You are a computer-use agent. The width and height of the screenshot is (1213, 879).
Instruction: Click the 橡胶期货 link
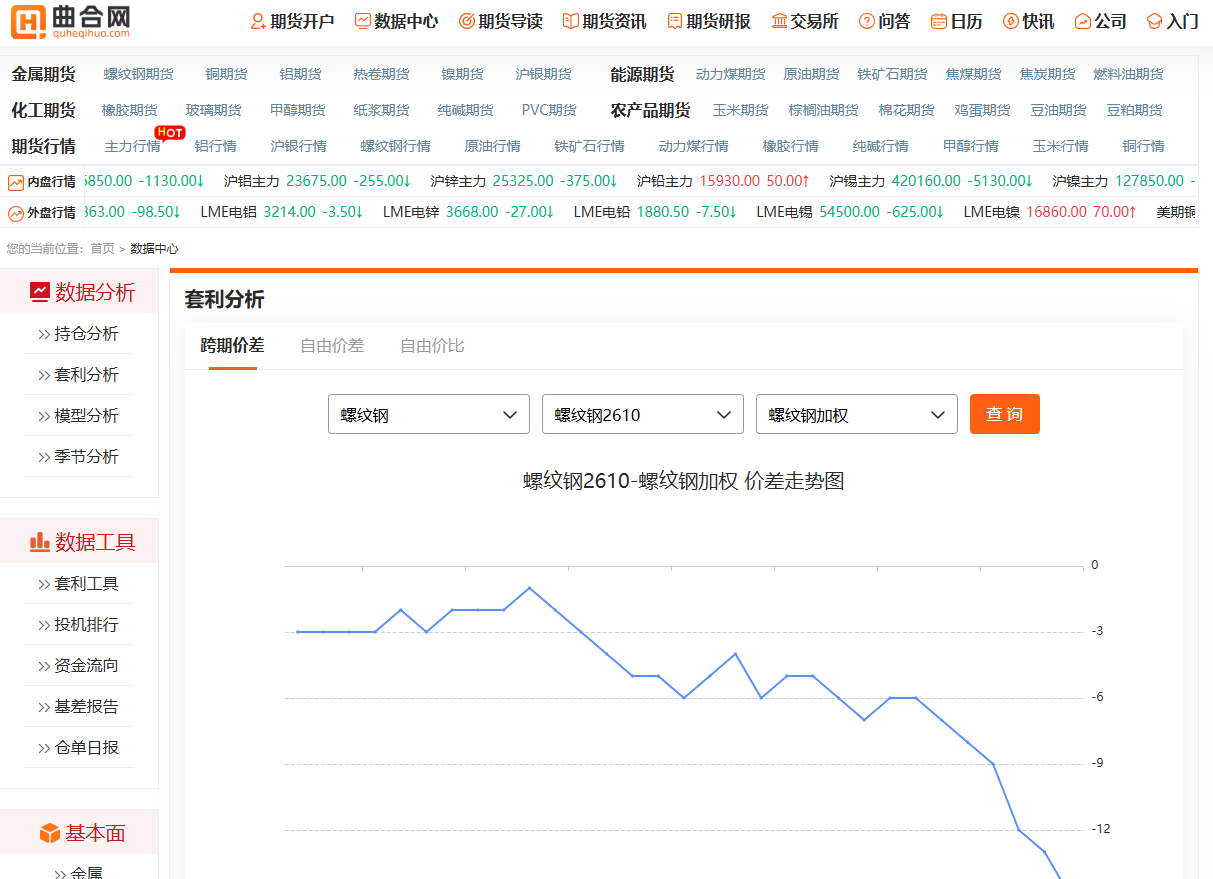coord(130,110)
